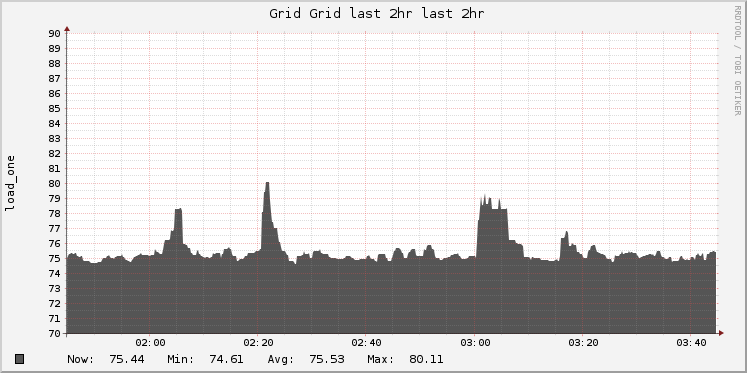Viewport: 747px width, 373px height.
Task: Click the y-axis label 70
Action: (x=54, y=333)
